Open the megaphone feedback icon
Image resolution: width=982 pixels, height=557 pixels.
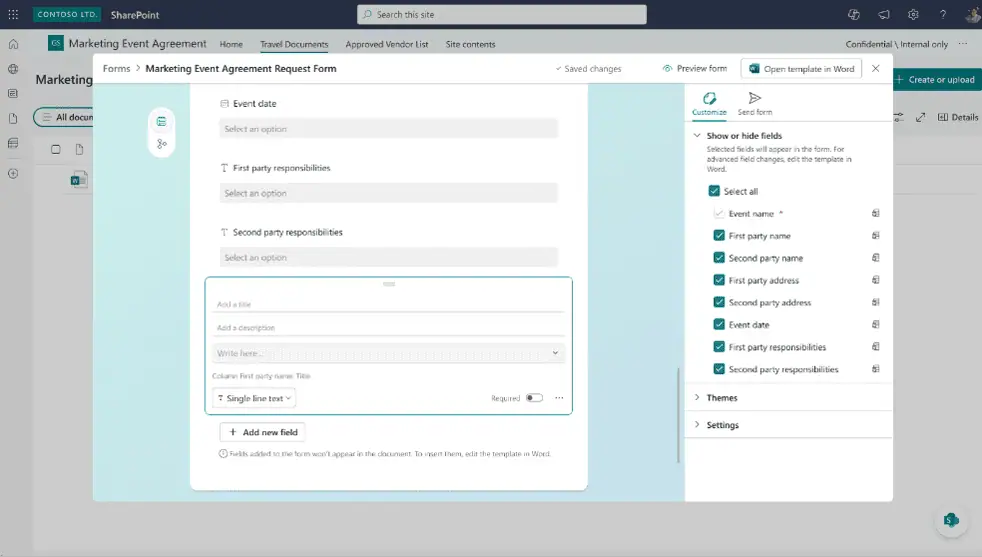[884, 14]
